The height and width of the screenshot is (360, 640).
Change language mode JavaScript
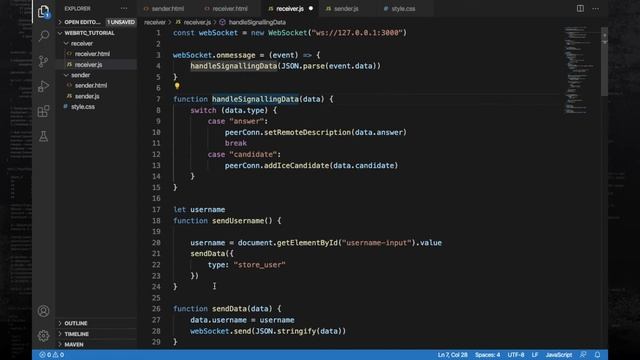click(559, 355)
